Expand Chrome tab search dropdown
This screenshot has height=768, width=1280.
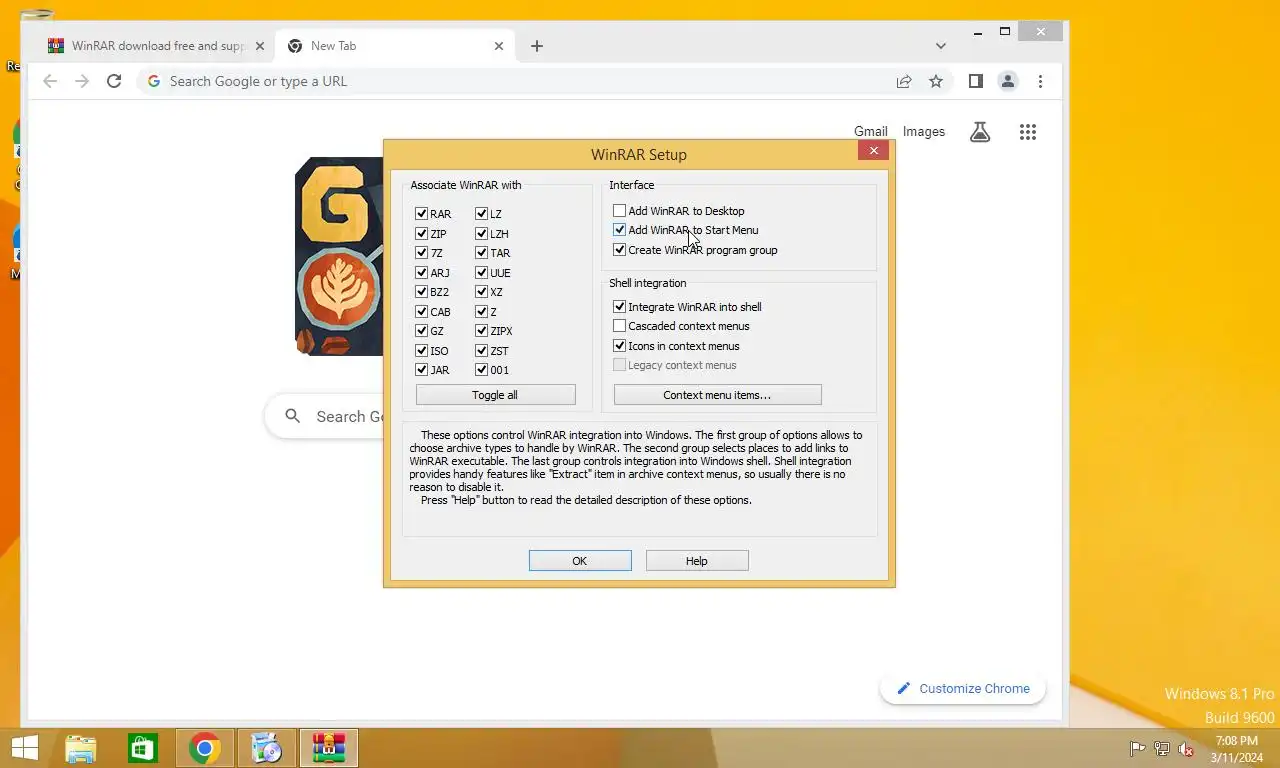tap(941, 46)
